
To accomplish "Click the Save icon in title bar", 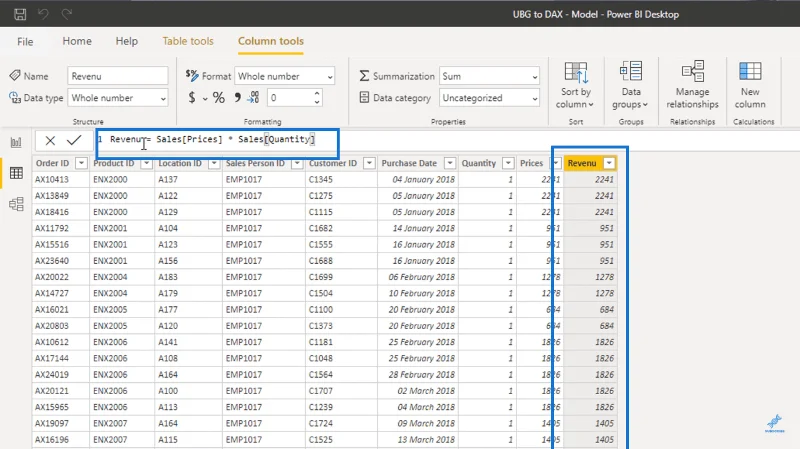I will [x=20, y=14].
